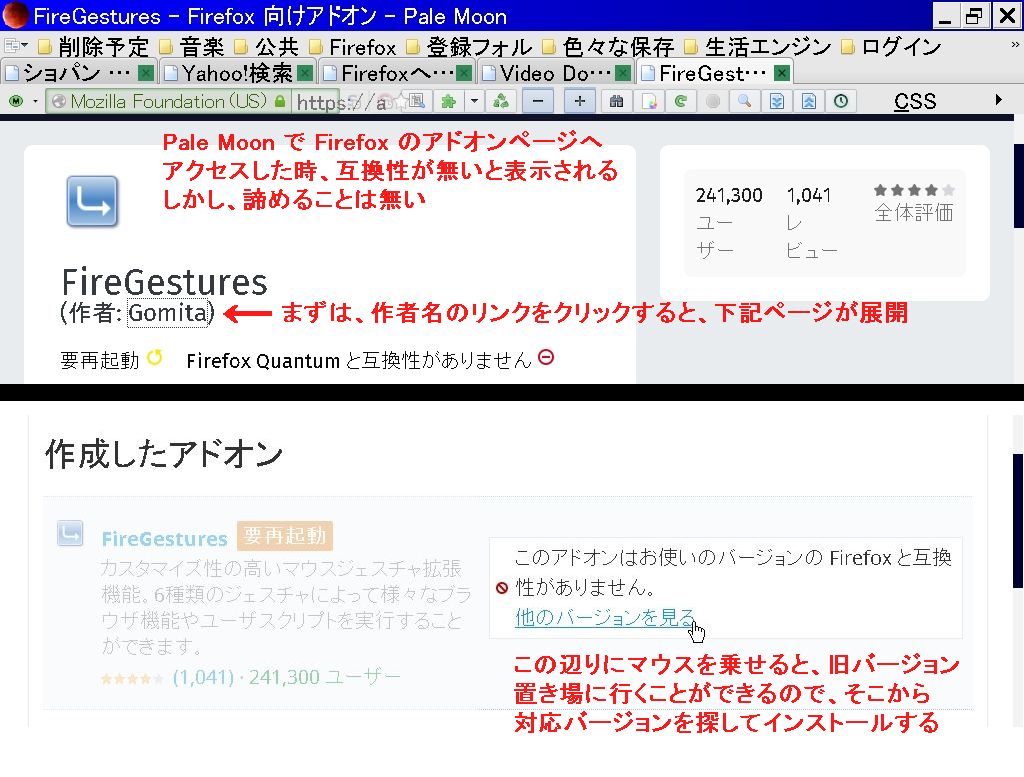Close the Firefoxへ tab

(x=464, y=73)
